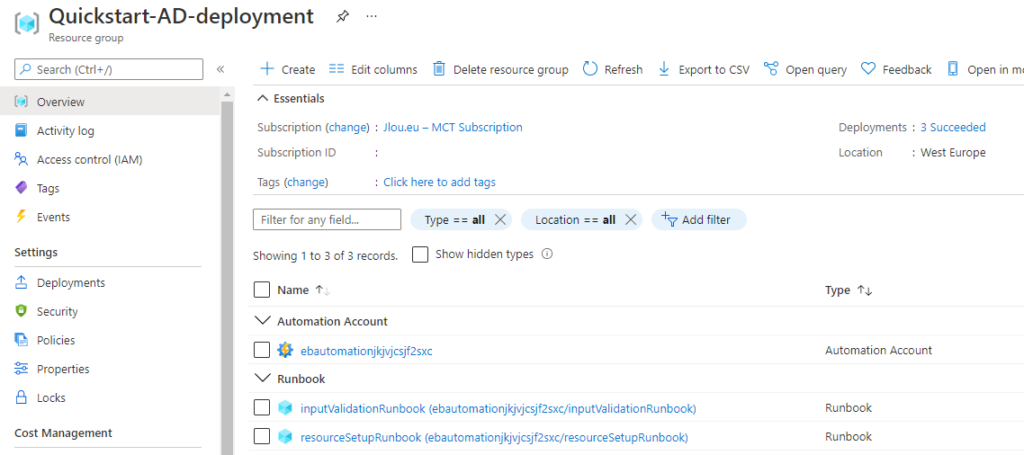Click the Add filter button

pos(699,220)
